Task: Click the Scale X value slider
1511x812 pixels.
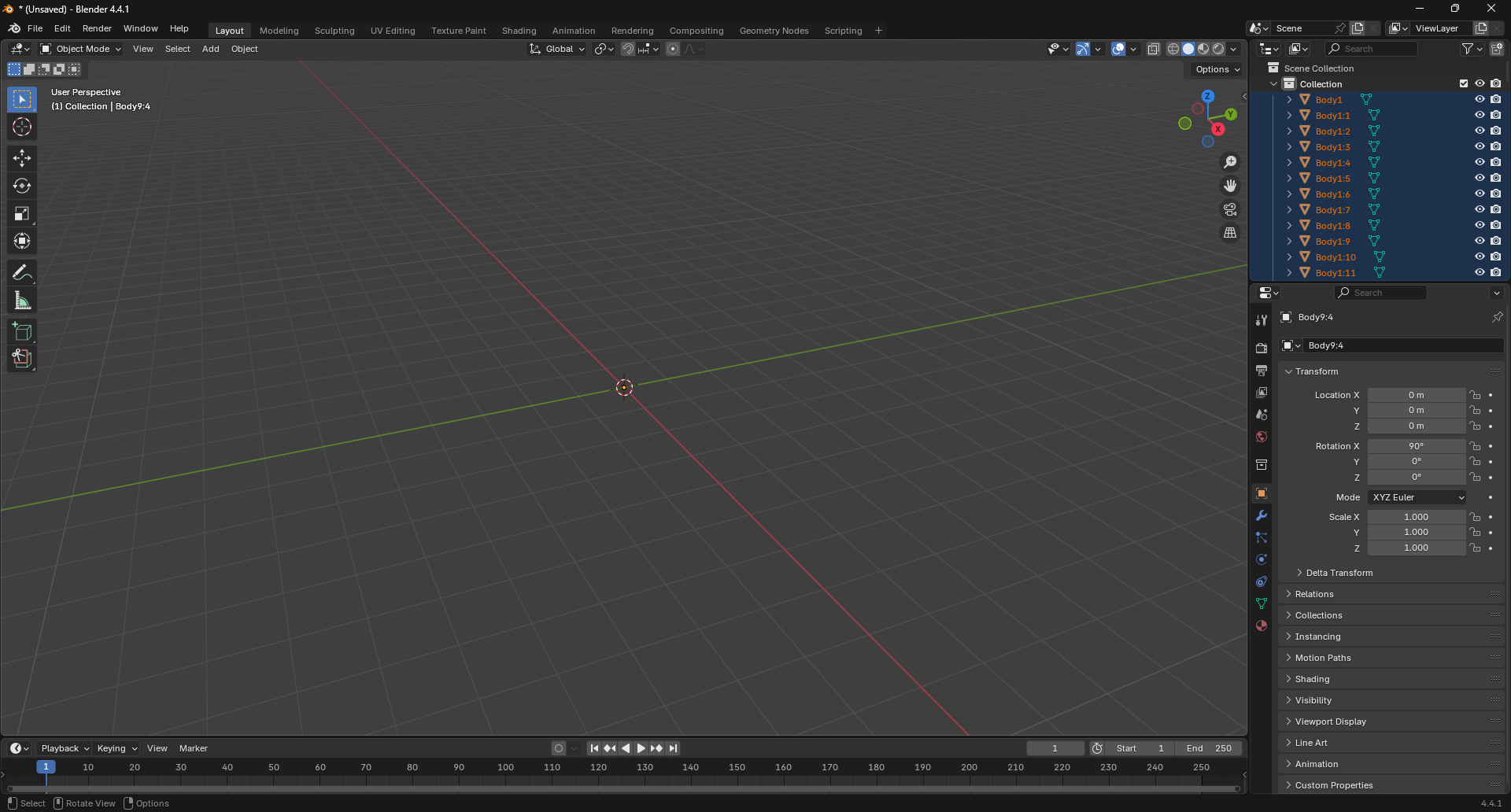Action: coord(1416,516)
